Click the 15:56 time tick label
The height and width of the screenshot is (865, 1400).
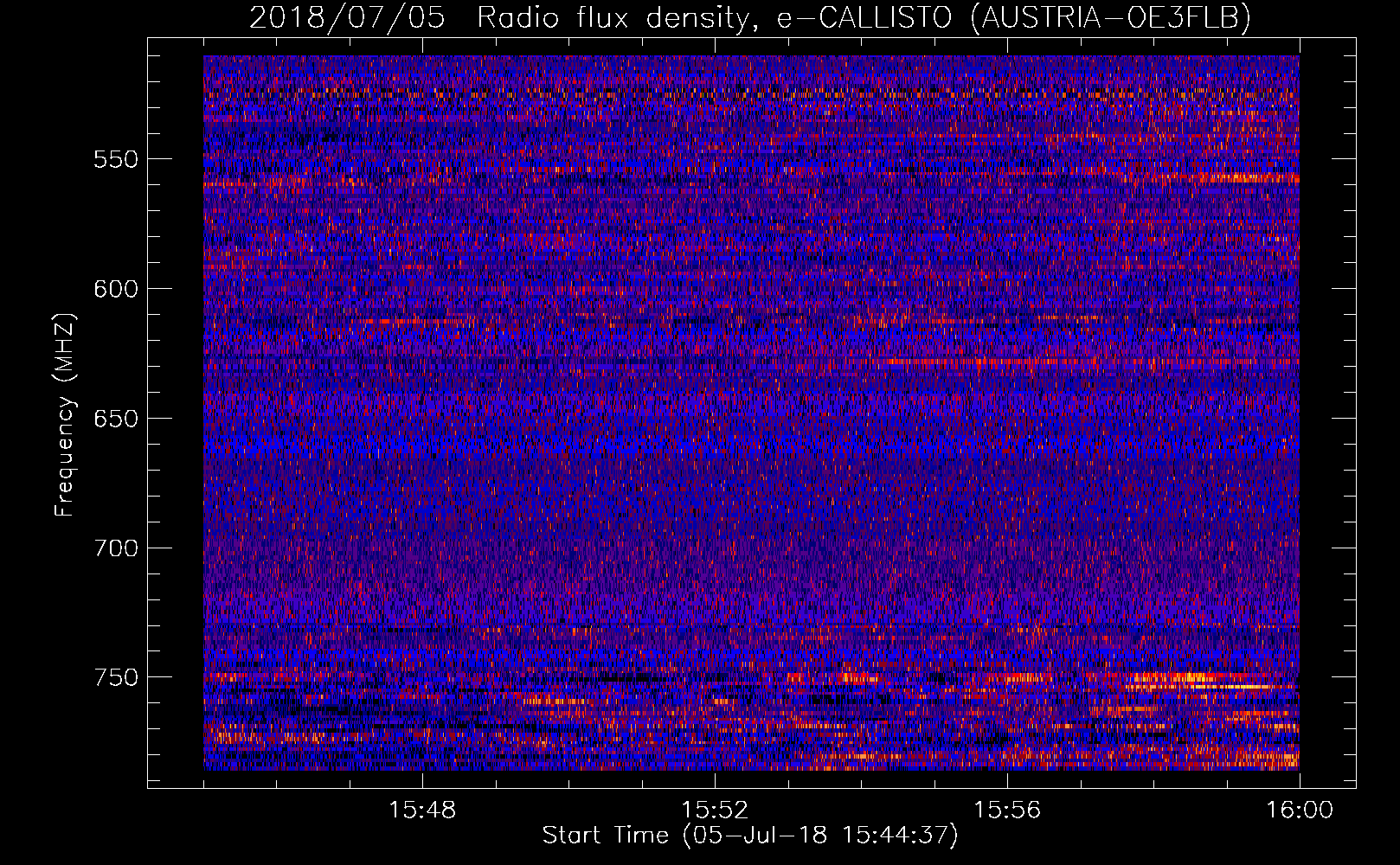(1007, 811)
